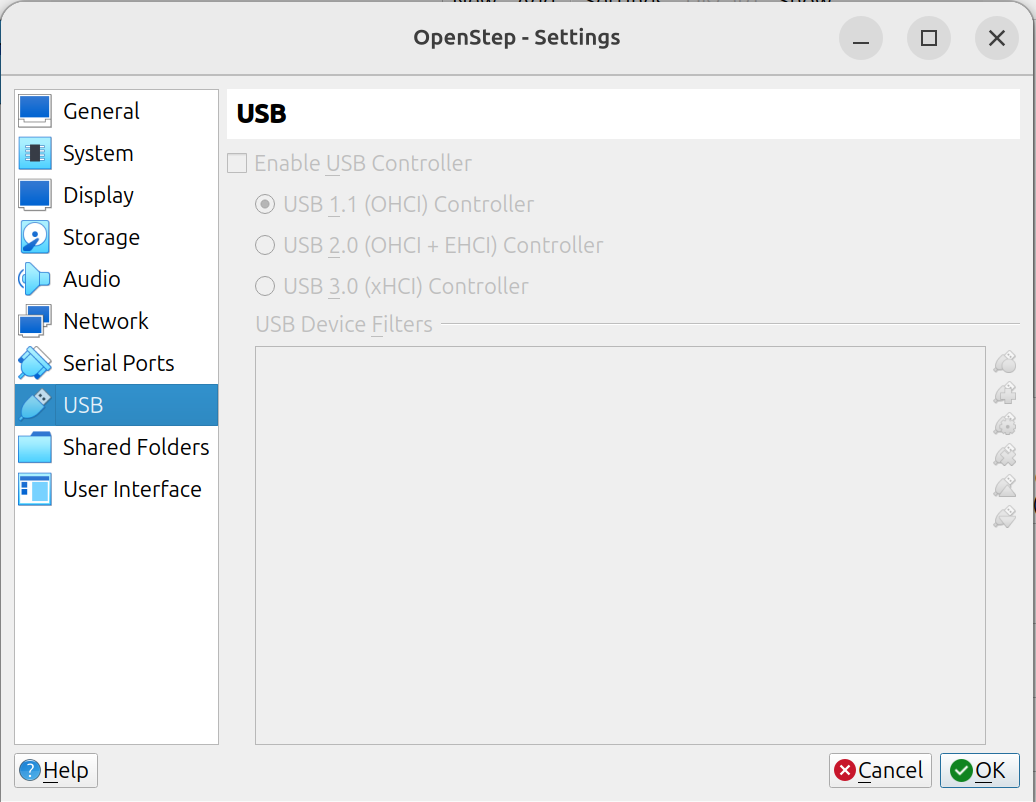Click the edit selected USB filter icon

(x=1005, y=424)
